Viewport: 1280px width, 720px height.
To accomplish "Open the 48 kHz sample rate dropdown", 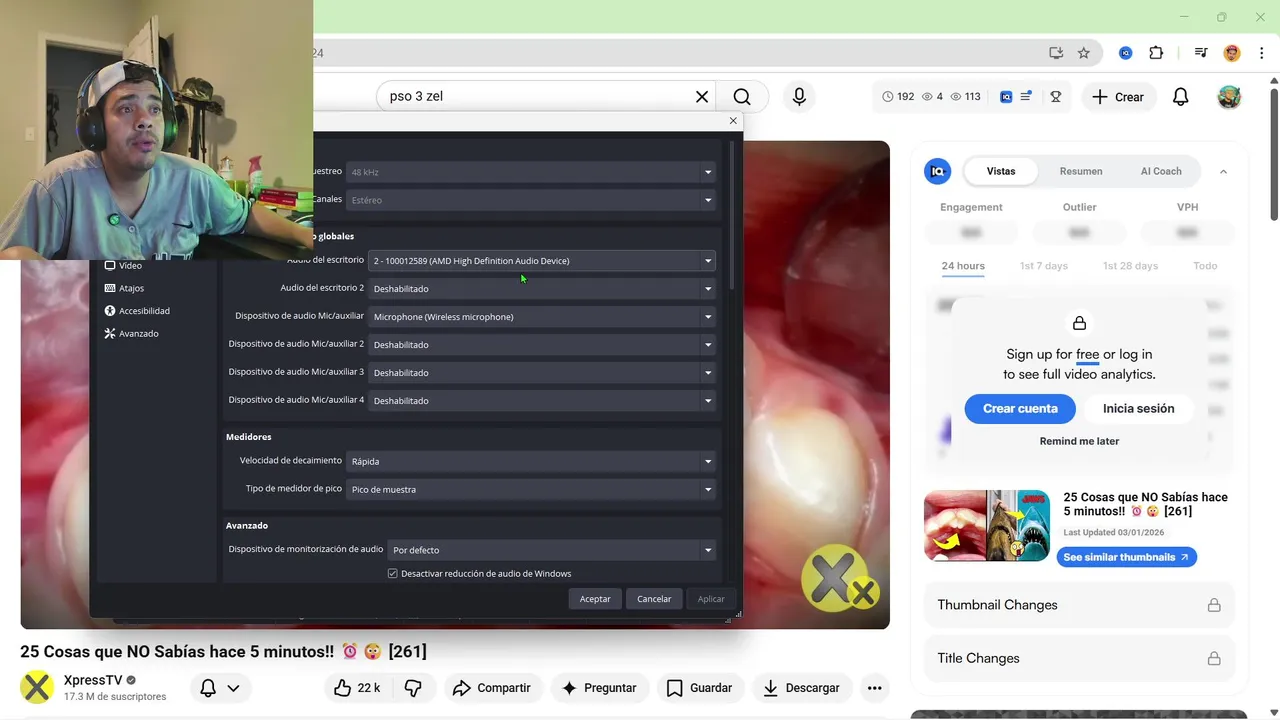I will coord(531,172).
